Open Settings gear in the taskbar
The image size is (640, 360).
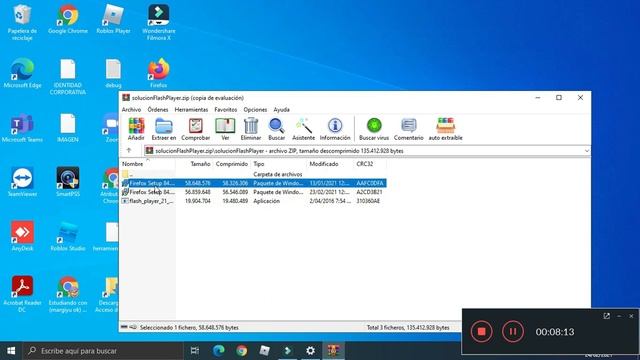click(310, 351)
